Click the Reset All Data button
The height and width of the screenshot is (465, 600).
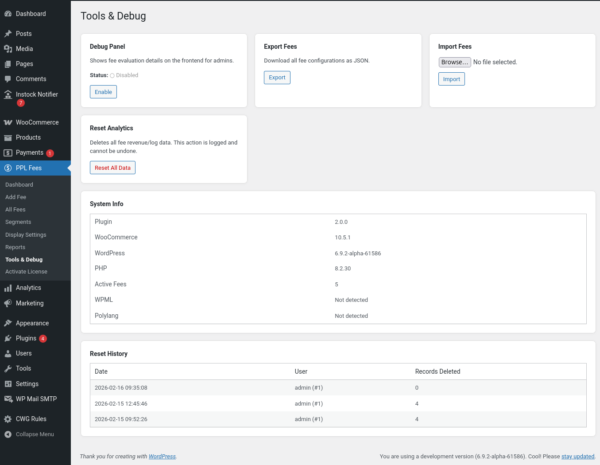[112, 168]
